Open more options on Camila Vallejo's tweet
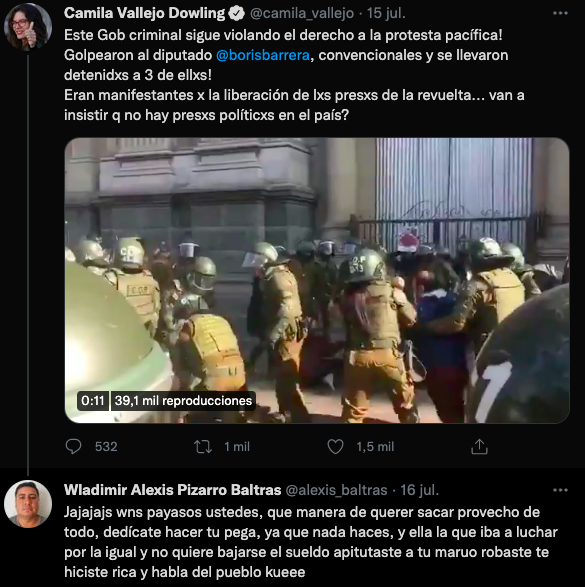 (560, 13)
